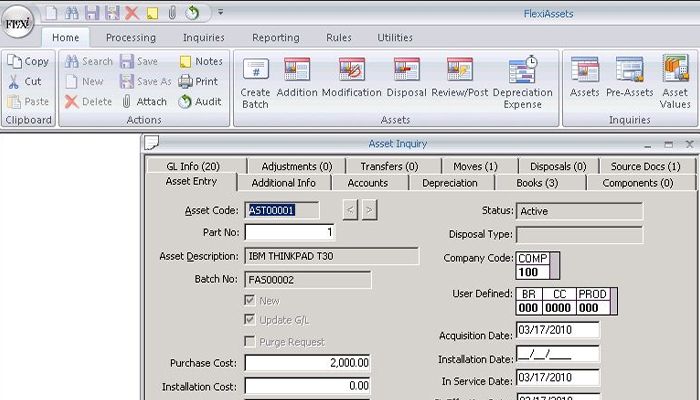The image size is (700, 400).
Task: Expand the quick access toolbar dropdown arrow
Action: (220, 13)
